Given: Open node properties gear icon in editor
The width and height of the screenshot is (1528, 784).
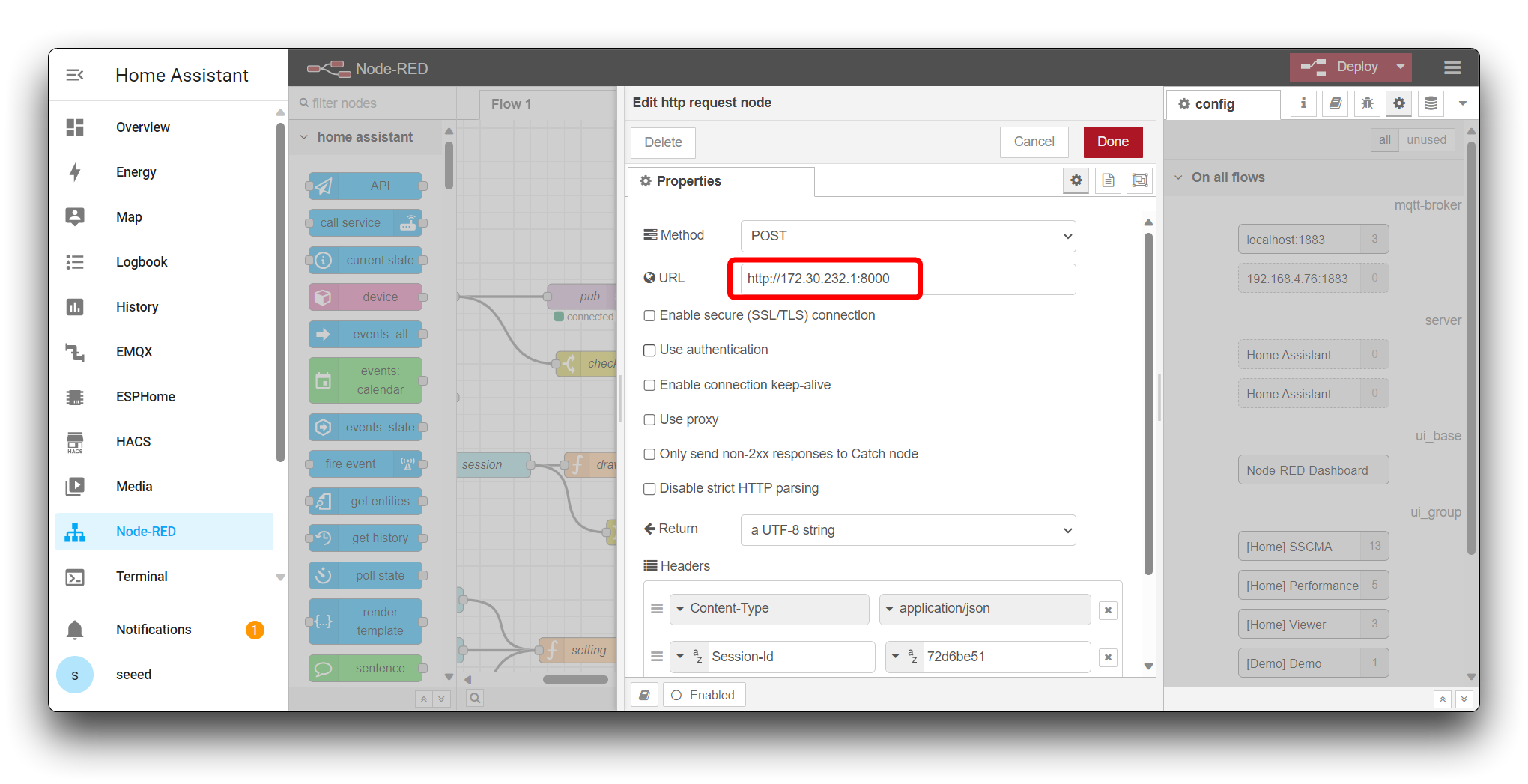Looking at the screenshot, I should click(1076, 180).
